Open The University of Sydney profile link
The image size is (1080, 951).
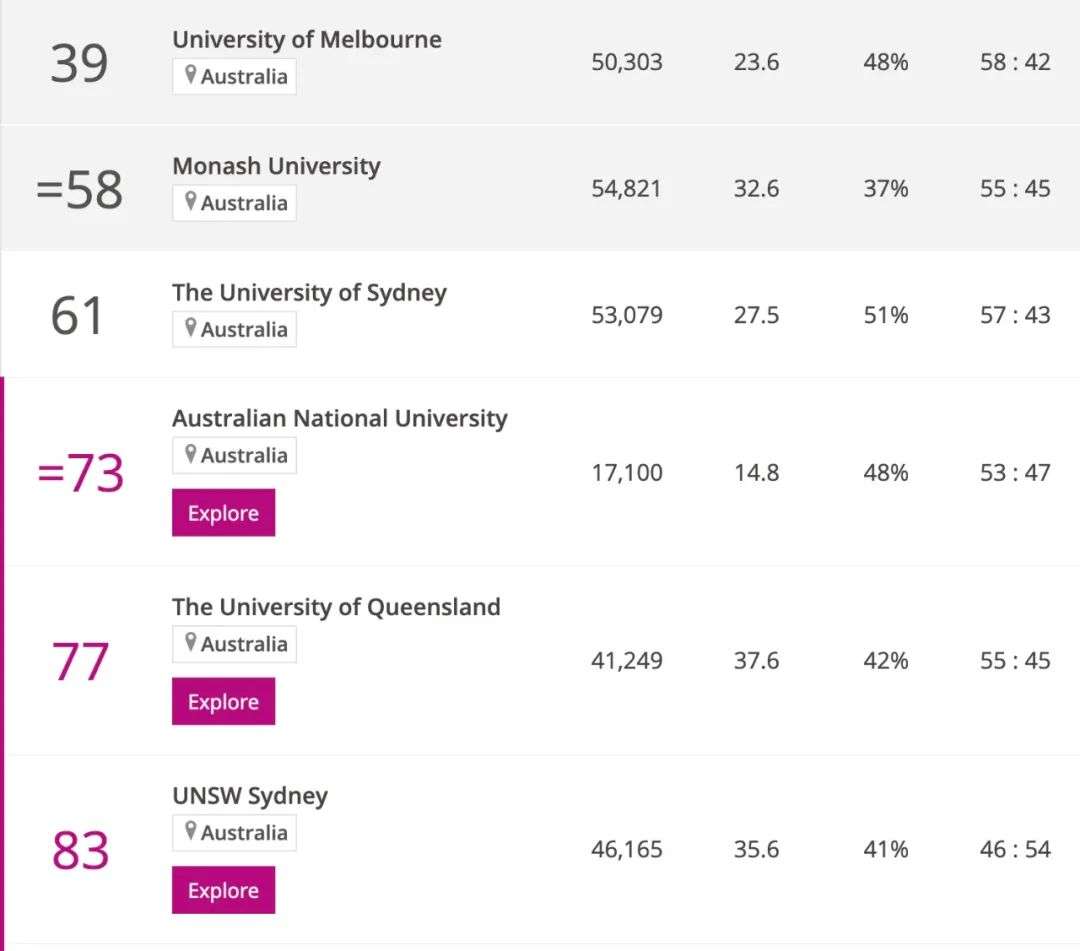click(x=309, y=293)
